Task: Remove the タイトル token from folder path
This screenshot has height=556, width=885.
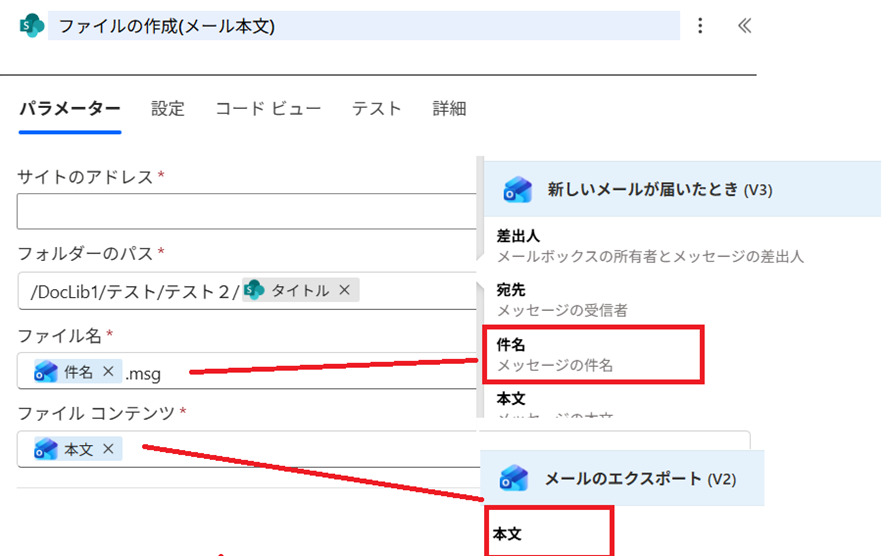Action: 344,290
